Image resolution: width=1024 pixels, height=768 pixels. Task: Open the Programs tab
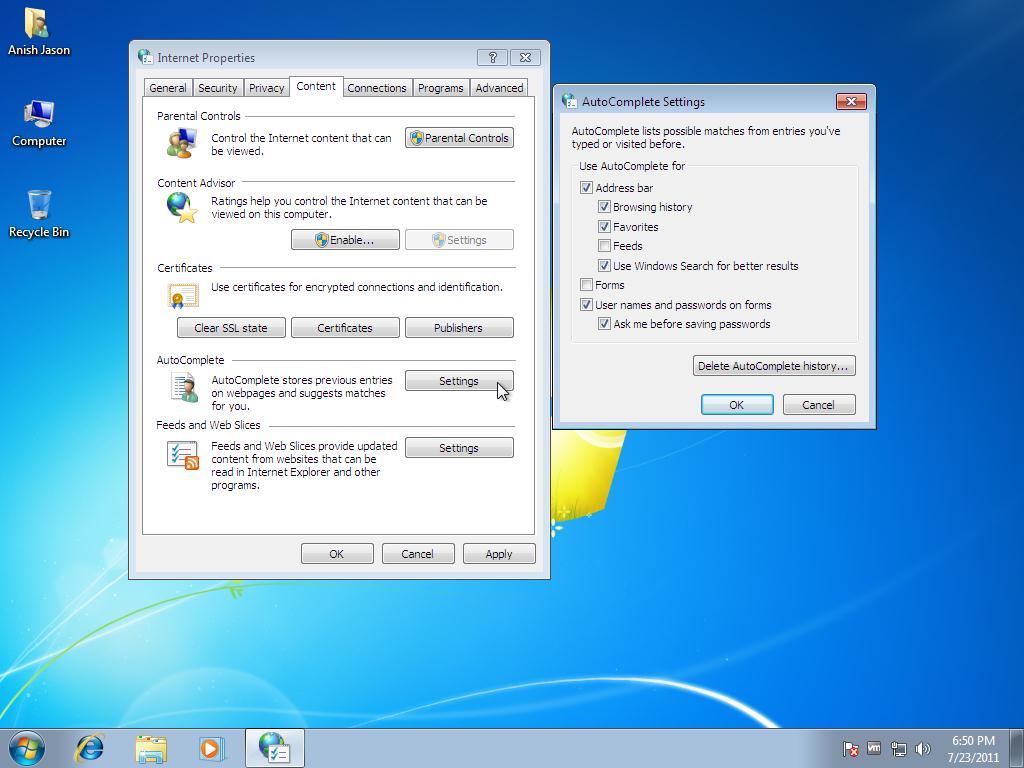click(441, 88)
